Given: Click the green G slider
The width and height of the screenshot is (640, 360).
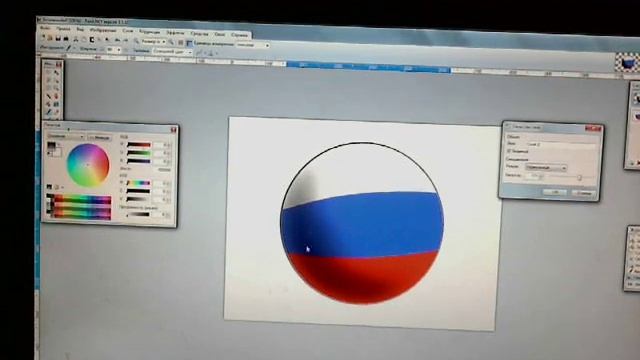Looking at the screenshot, I should tap(139, 153).
